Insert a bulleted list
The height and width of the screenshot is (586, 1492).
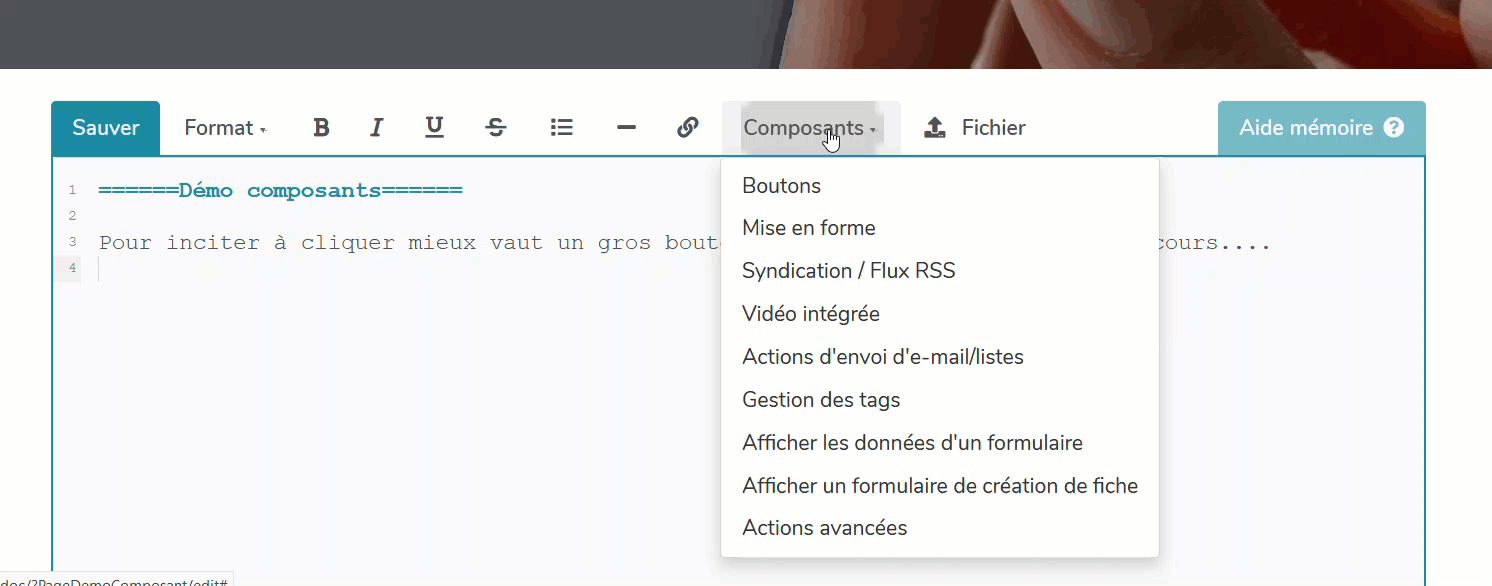561,127
